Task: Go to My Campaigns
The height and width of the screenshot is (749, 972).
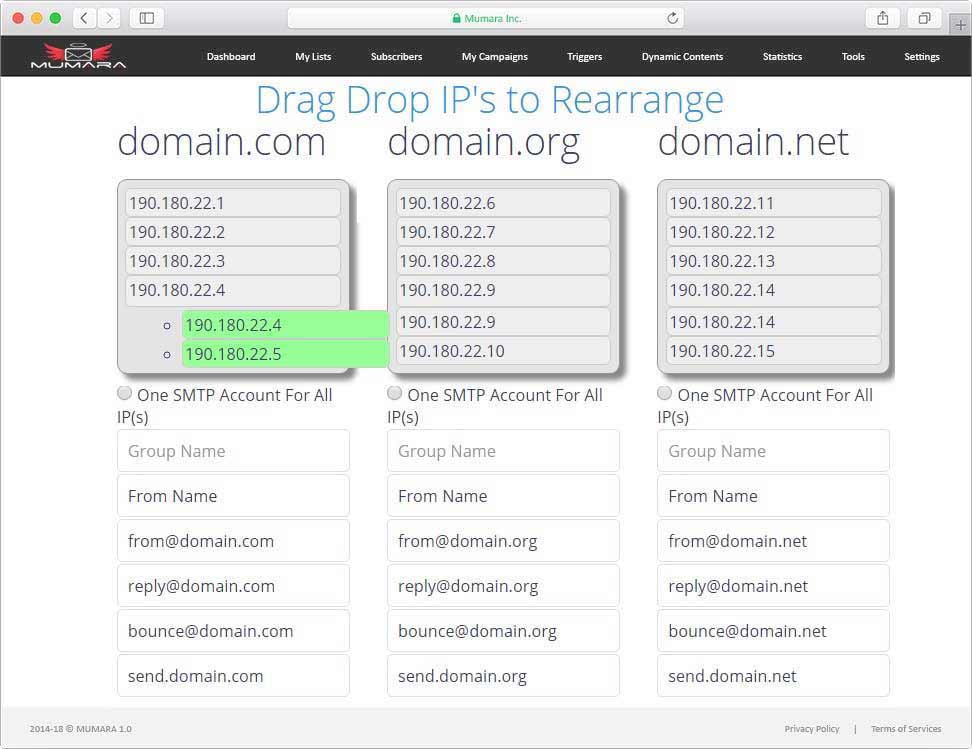Action: [494, 57]
